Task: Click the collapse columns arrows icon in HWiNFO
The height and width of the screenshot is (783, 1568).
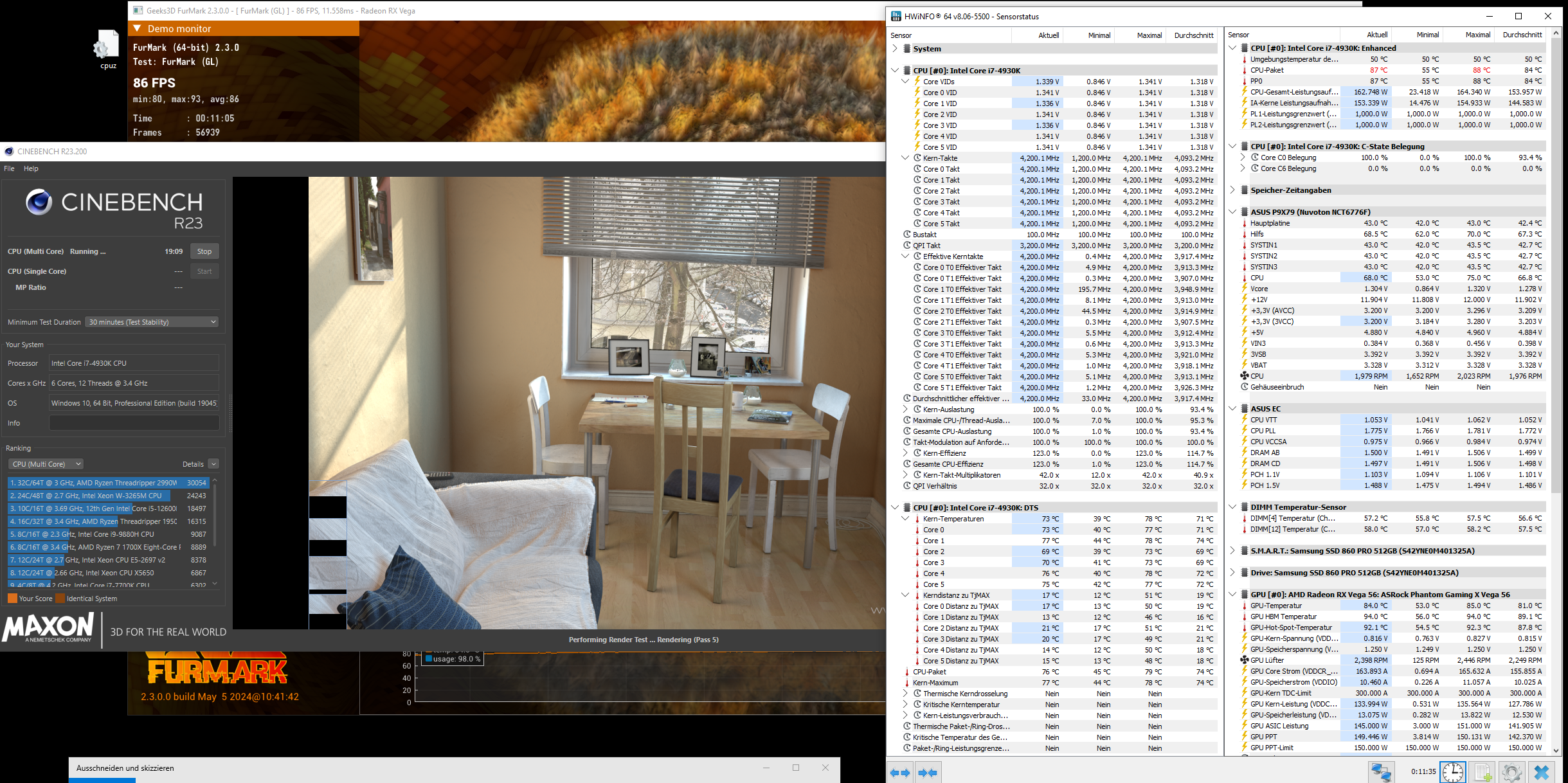Action: [x=928, y=772]
